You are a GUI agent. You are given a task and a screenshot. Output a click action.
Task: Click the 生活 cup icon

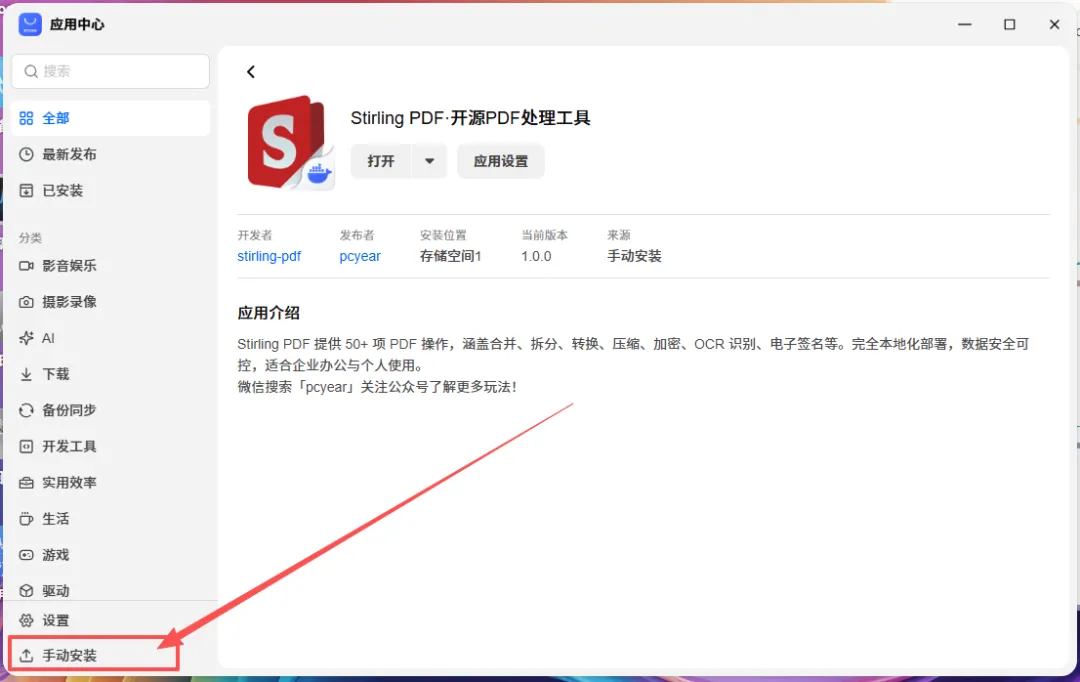click(26, 519)
